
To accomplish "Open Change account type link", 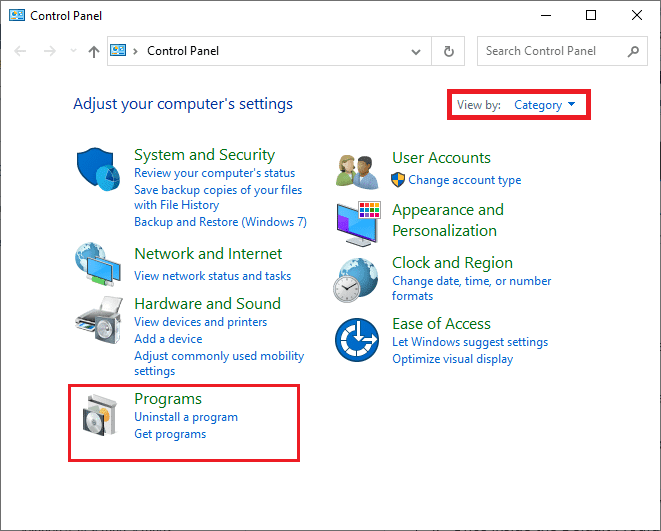I will click(x=464, y=180).
